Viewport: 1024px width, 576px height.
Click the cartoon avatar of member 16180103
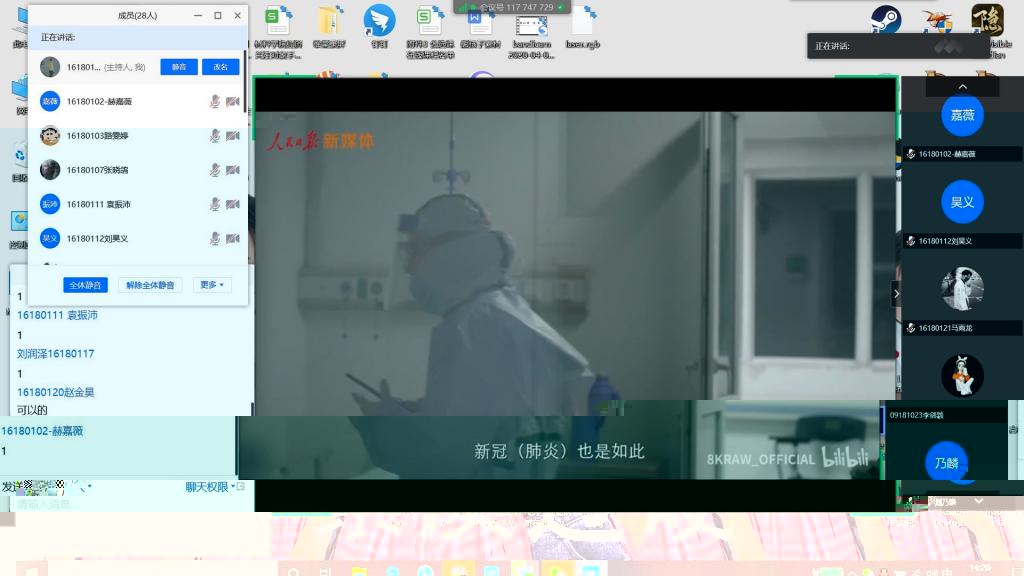(50, 136)
